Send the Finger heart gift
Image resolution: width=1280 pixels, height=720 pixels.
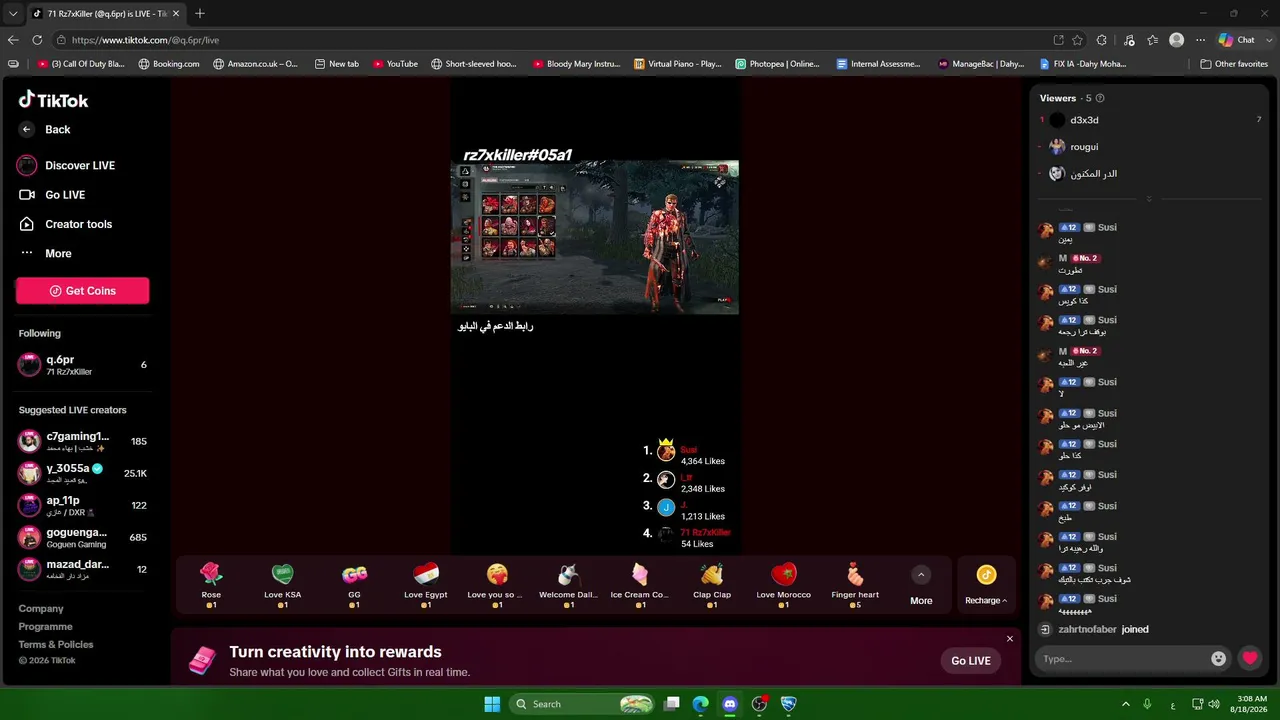tap(855, 585)
